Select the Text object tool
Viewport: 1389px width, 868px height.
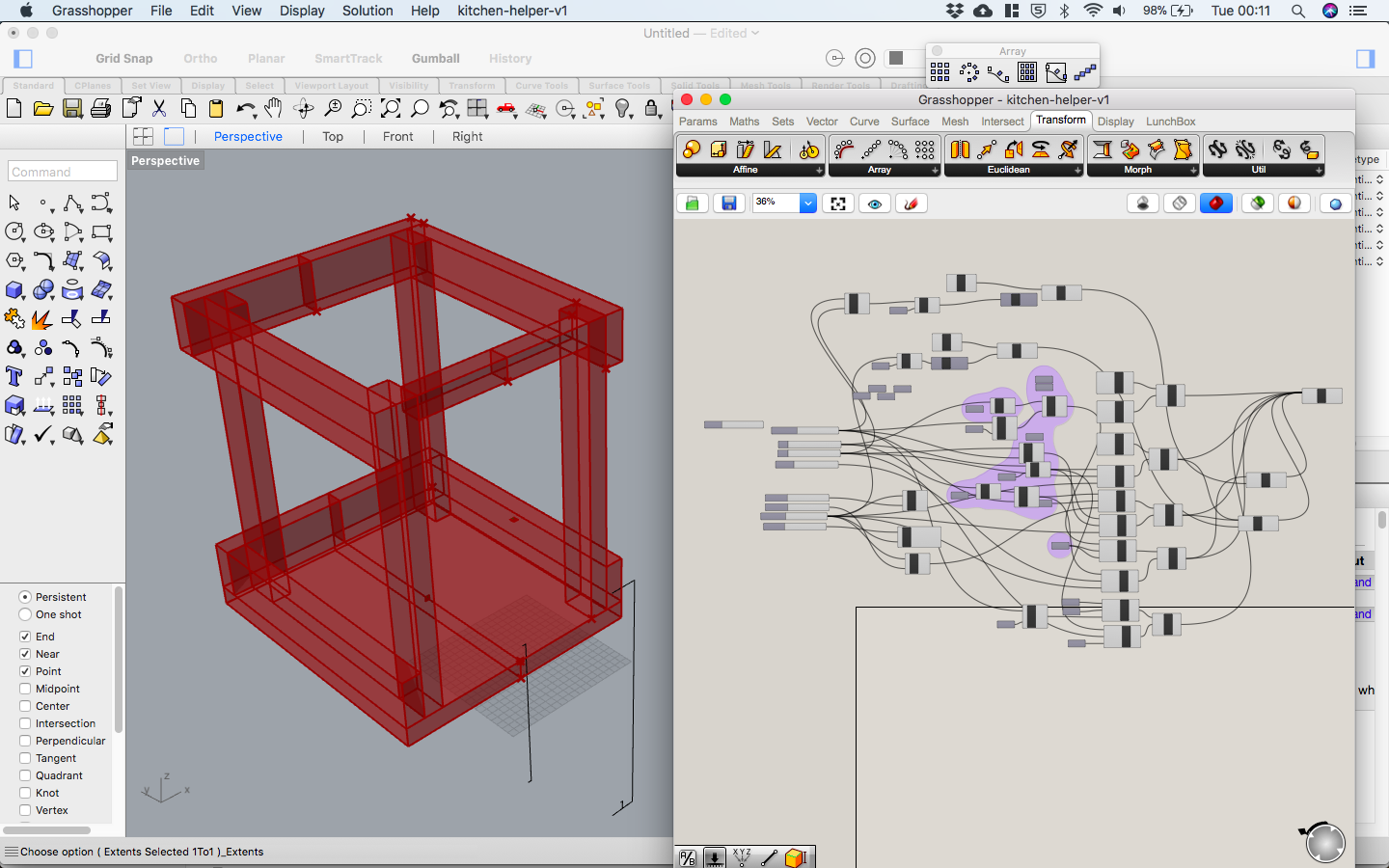click(14, 377)
